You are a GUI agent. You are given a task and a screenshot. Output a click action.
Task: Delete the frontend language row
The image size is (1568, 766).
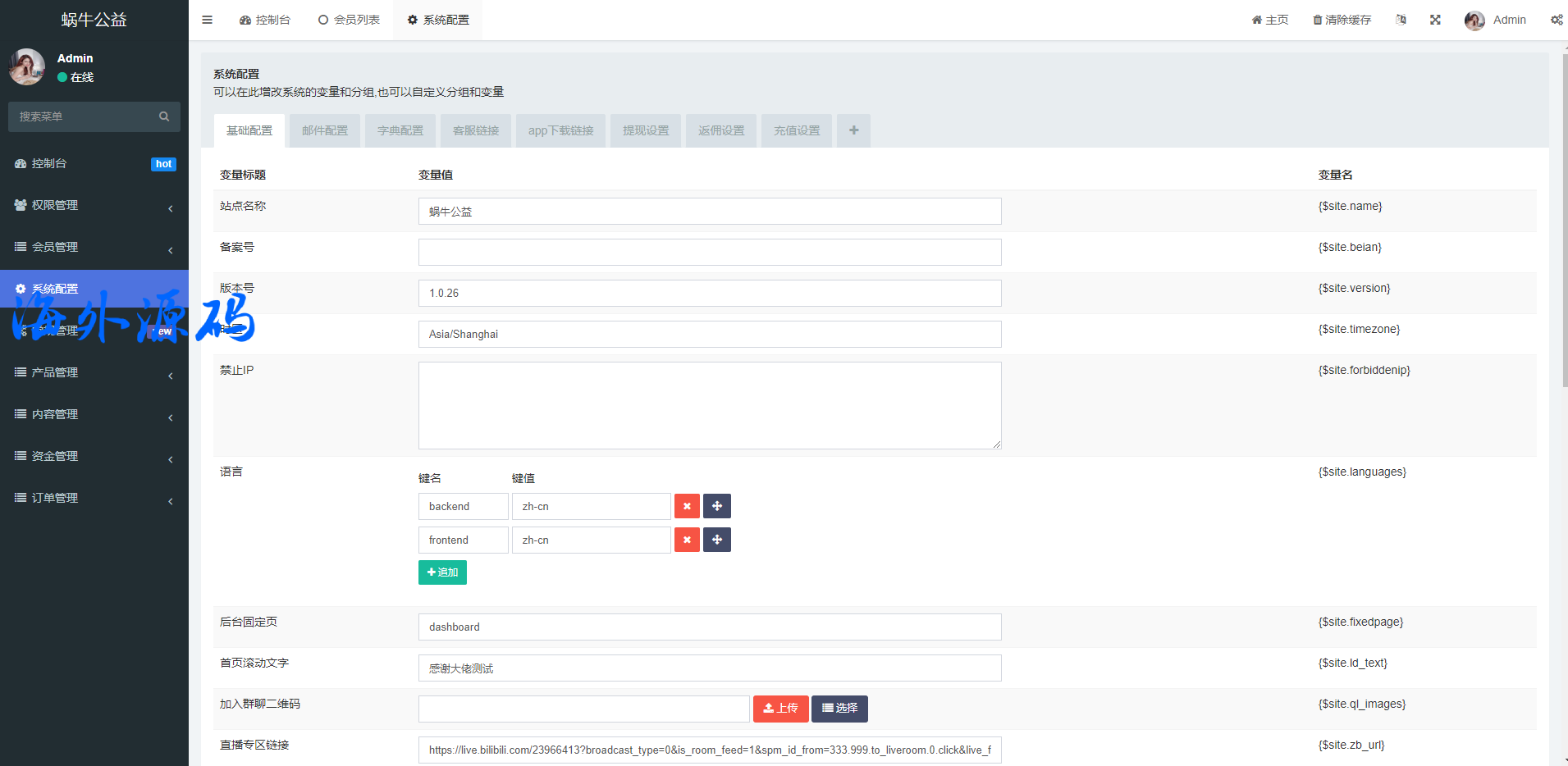[687, 540]
